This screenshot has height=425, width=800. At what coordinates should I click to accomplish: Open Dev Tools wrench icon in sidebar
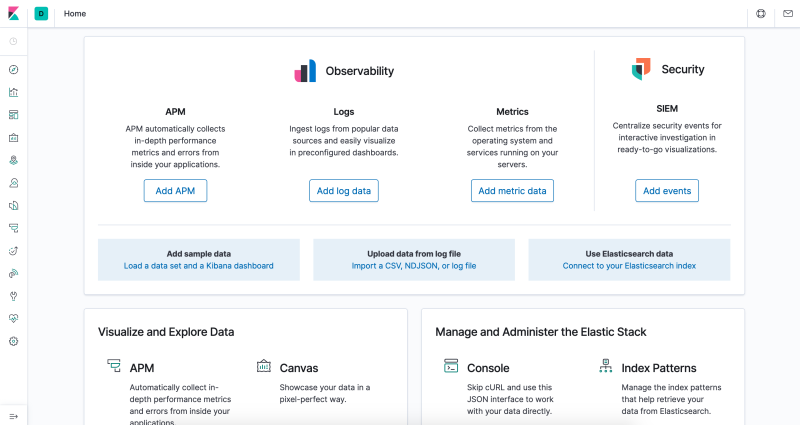[x=14, y=296]
